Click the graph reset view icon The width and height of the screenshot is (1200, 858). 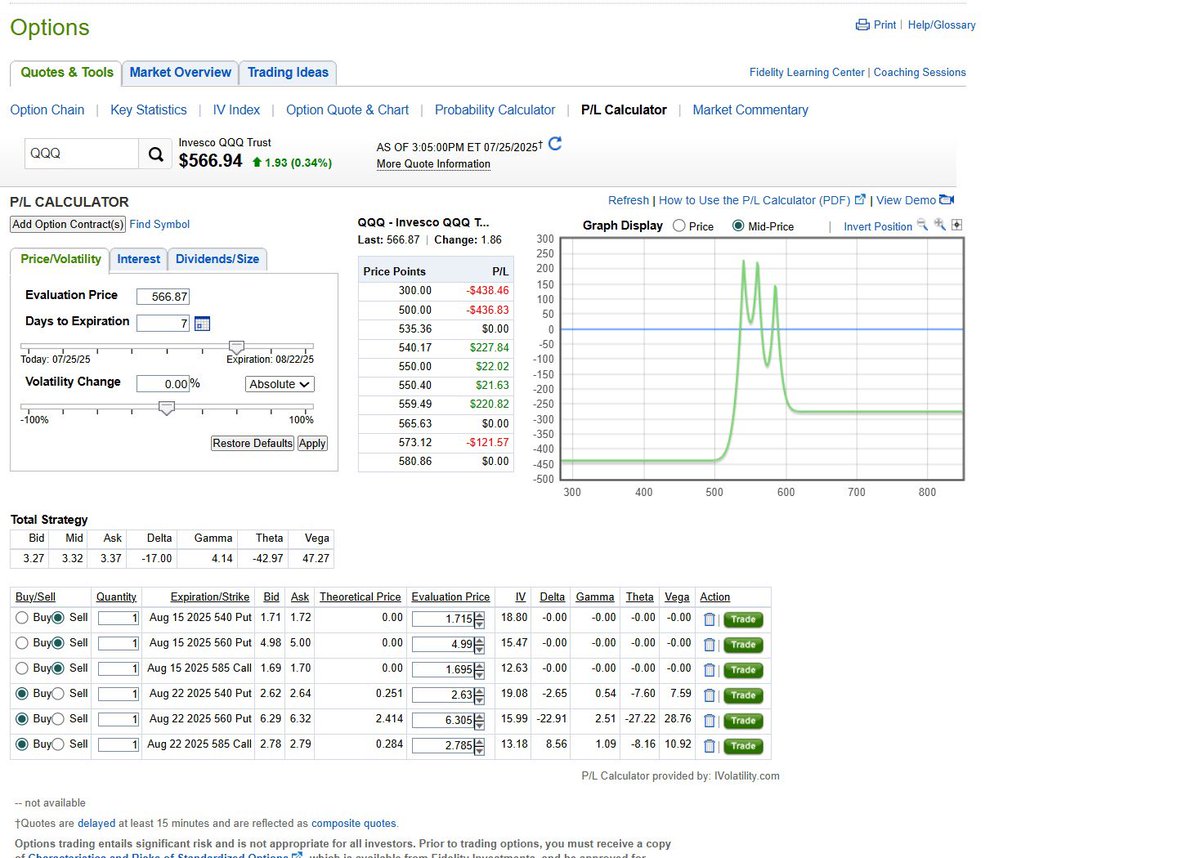(x=956, y=226)
